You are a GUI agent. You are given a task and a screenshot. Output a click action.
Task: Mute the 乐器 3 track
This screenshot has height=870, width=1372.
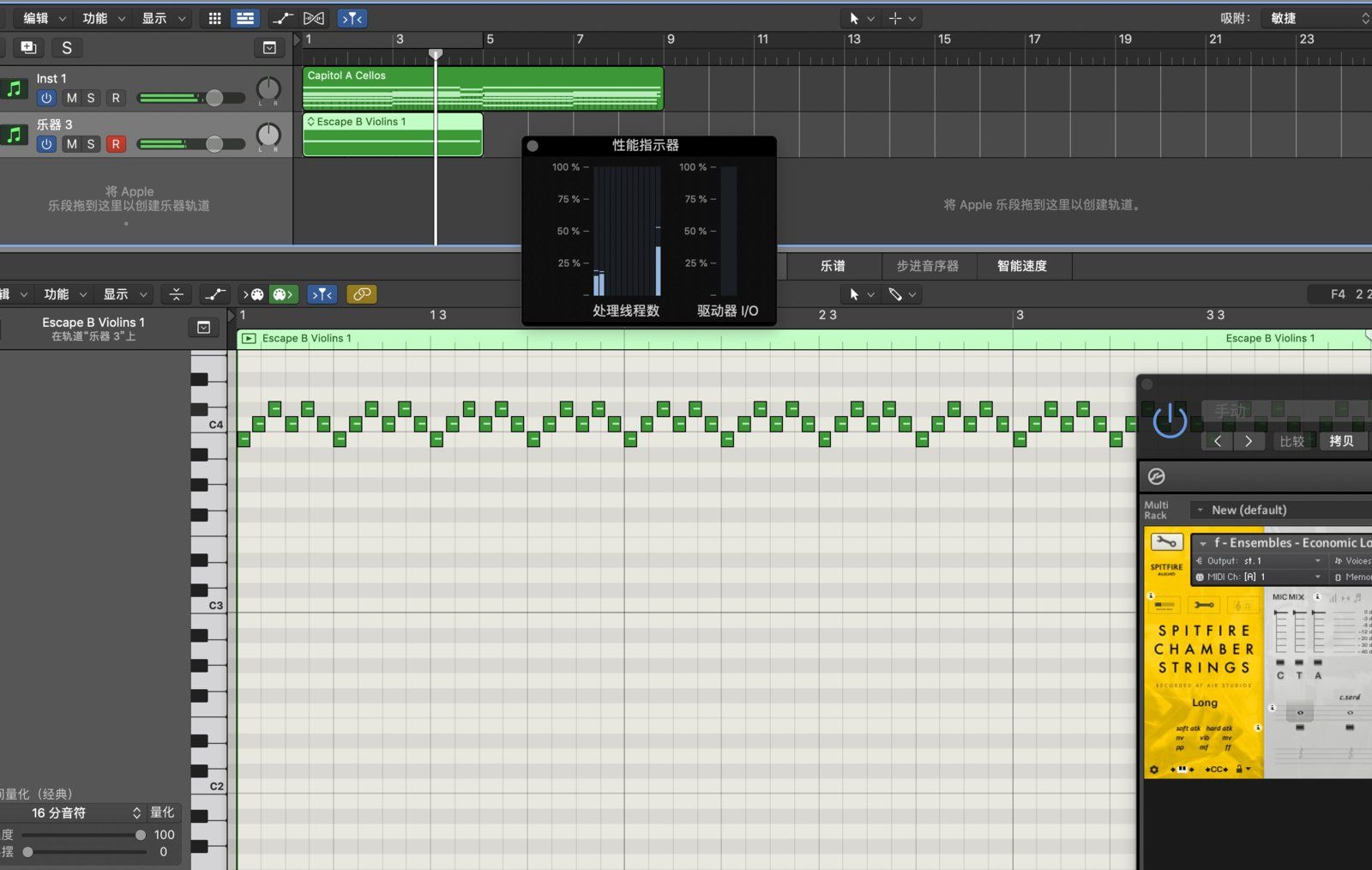71,144
